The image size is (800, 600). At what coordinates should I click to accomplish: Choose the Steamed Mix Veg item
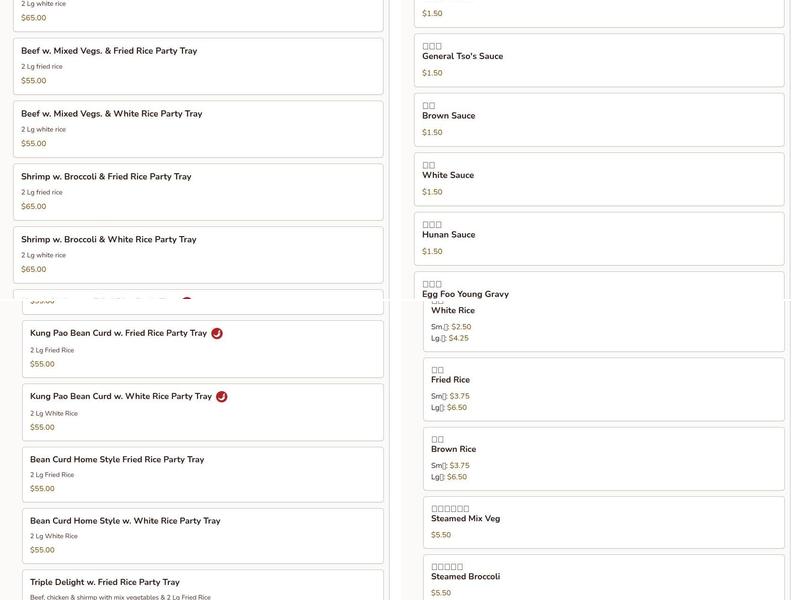[603, 522]
